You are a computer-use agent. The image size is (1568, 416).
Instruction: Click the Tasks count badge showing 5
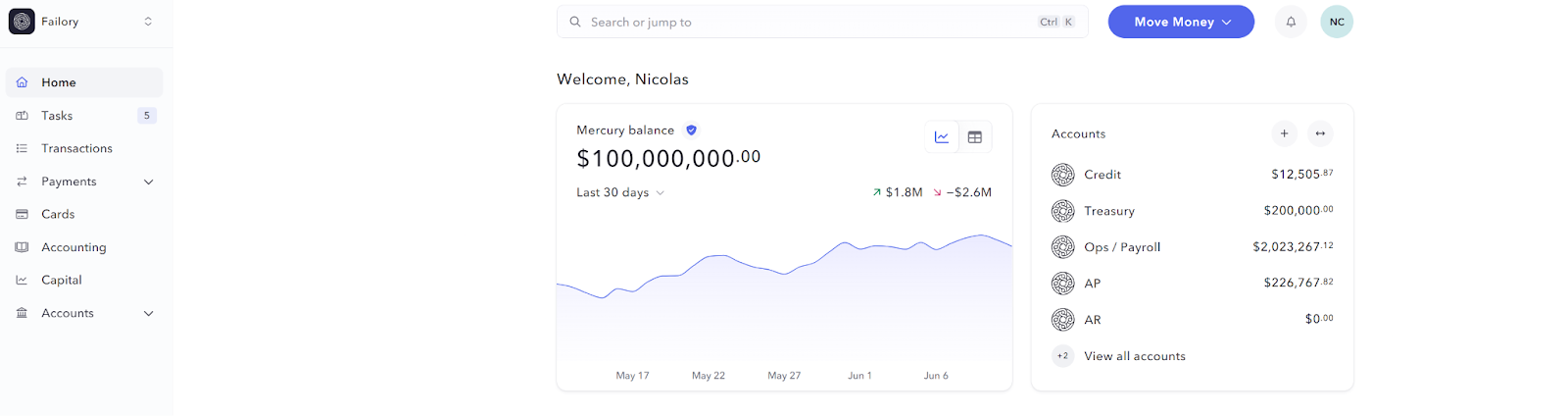tap(147, 116)
